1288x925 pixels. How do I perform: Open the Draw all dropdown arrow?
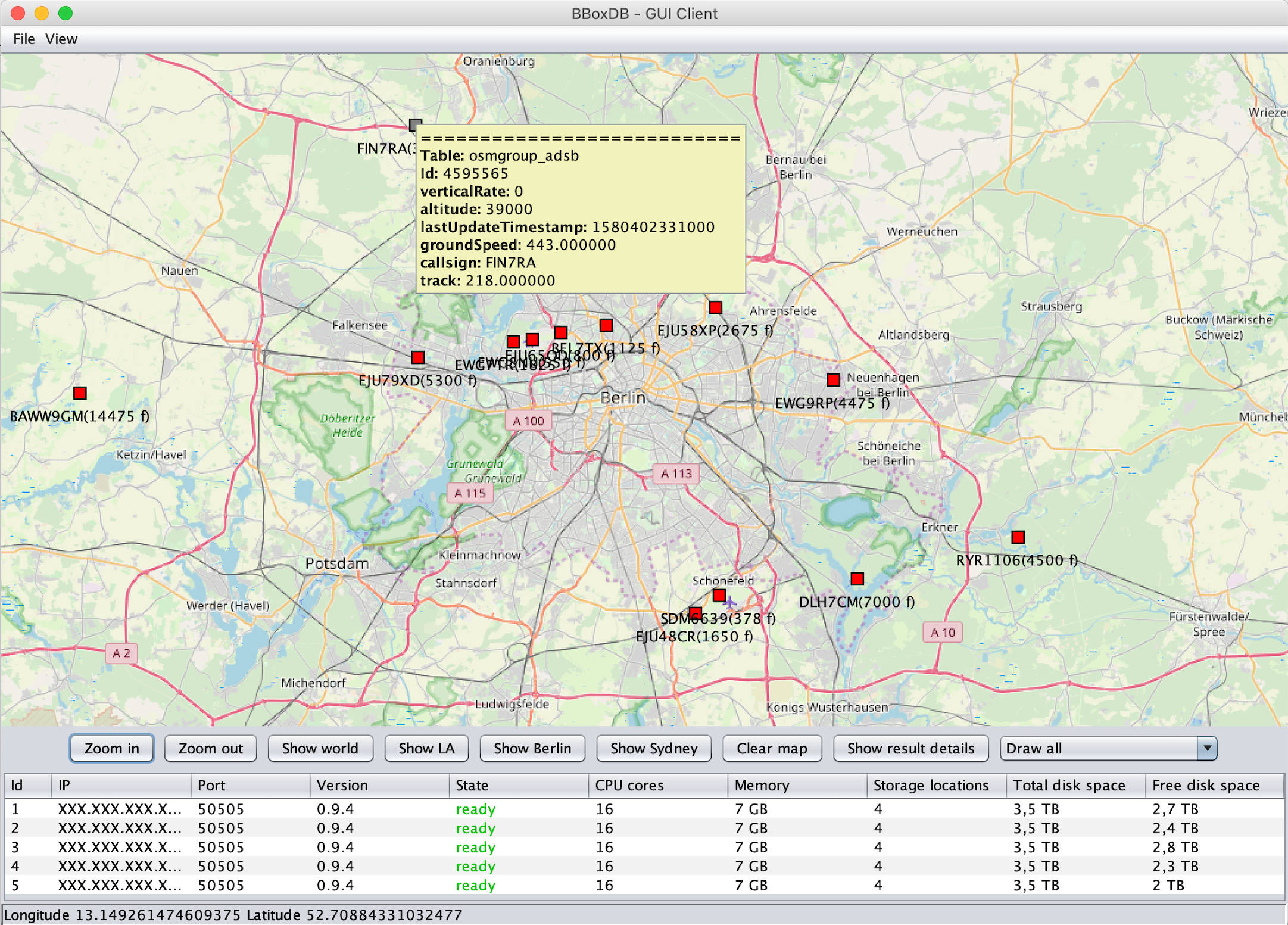coord(1207,748)
